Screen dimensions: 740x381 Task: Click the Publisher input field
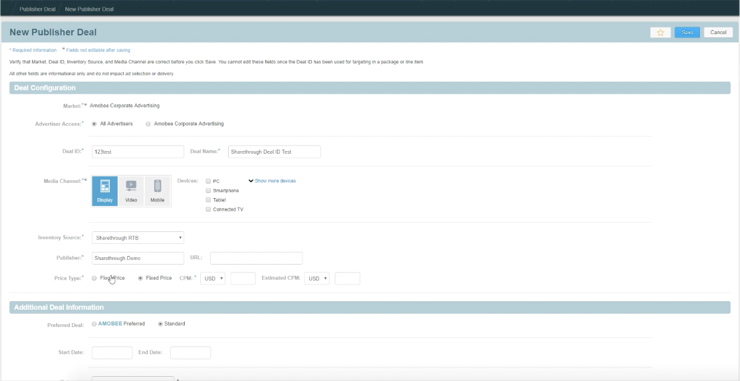tap(138, 258)
